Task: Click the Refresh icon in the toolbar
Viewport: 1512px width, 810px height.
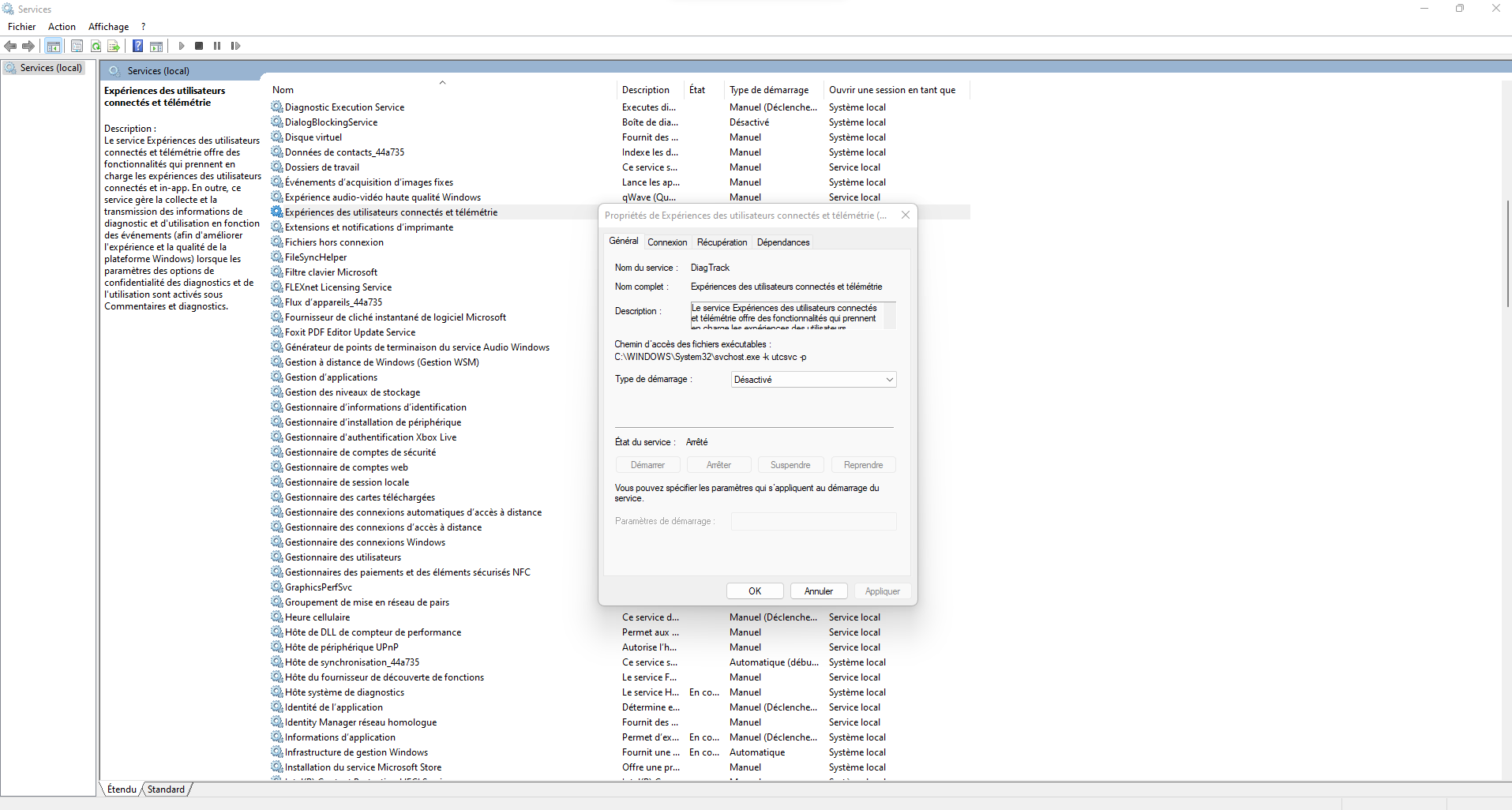Action: pyautogui.click(x=96, y=46)
